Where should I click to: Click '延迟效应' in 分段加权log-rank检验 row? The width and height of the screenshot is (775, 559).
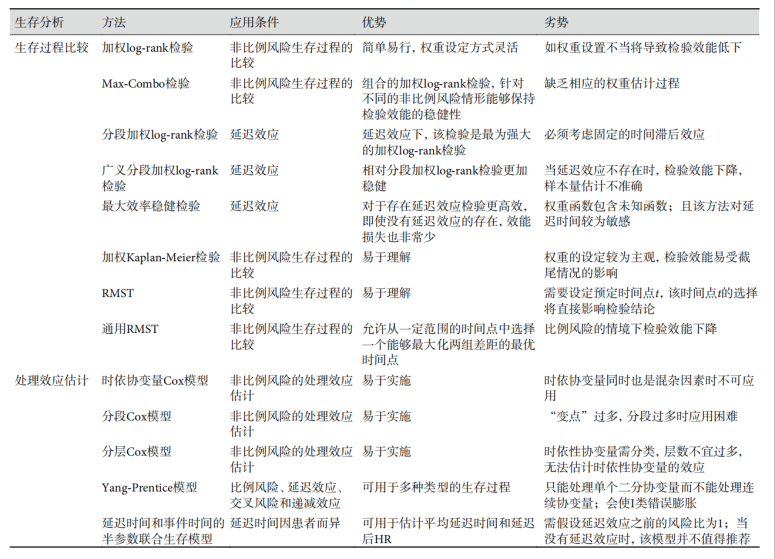click(254, 134)
